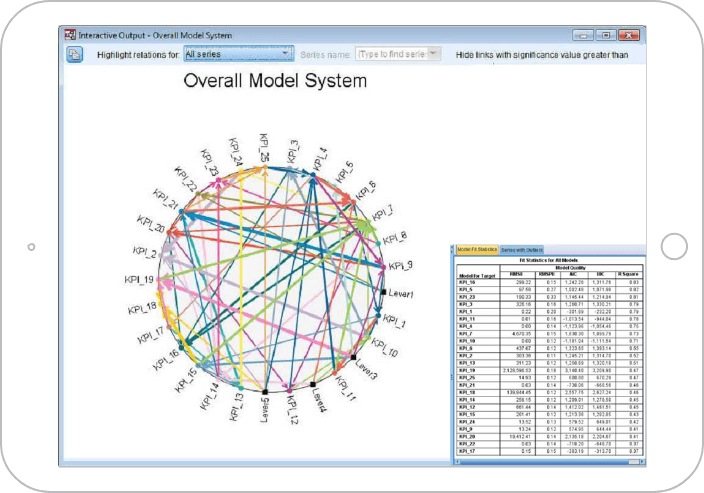The image size is (704, 493).
Task: Select the KPI_23 row in the fit table
Action: [x=550, y=297]
